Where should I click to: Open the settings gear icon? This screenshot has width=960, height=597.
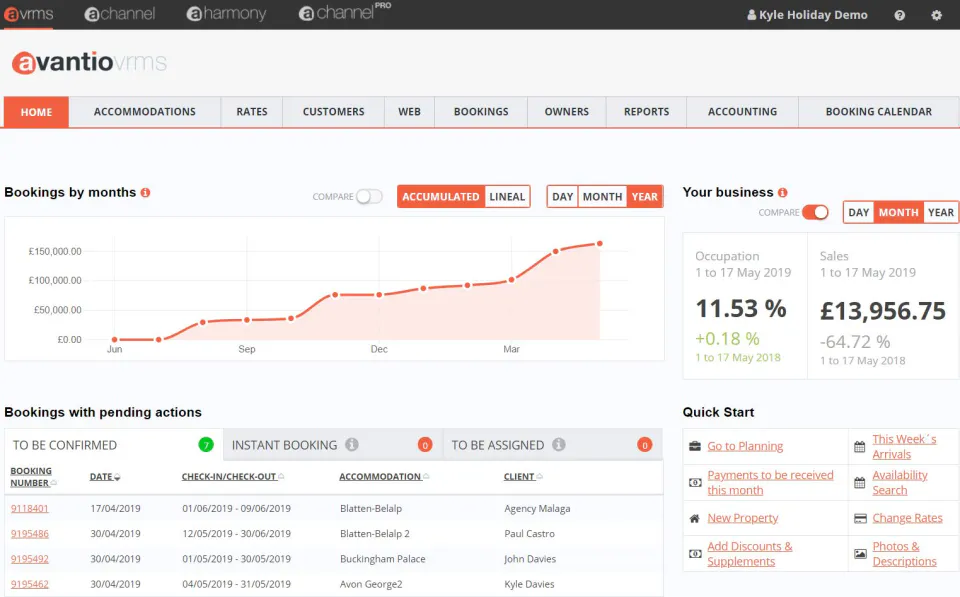[936, 15]
